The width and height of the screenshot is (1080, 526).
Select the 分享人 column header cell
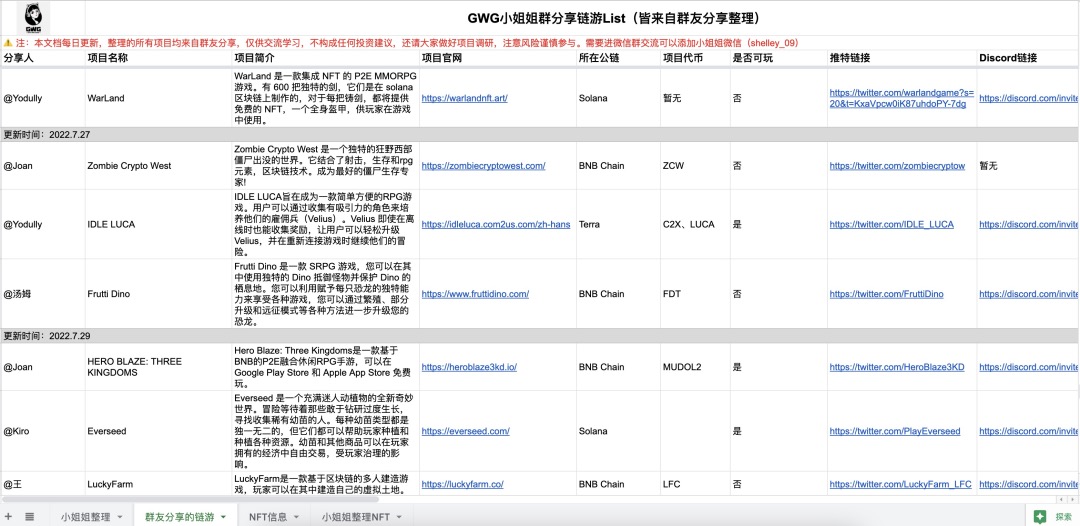[42, 58]
